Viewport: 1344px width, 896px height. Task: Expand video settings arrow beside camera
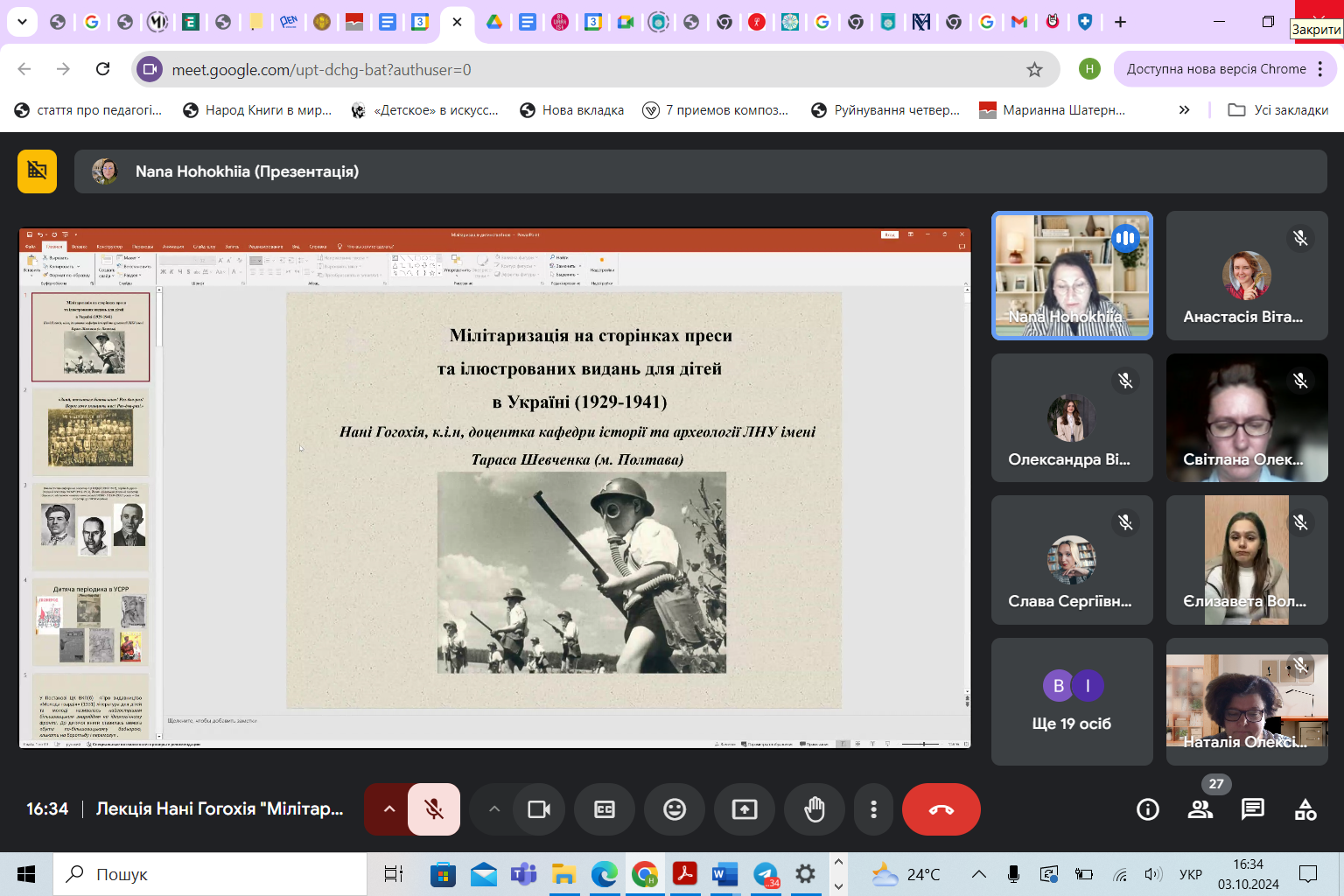[494, 809]
